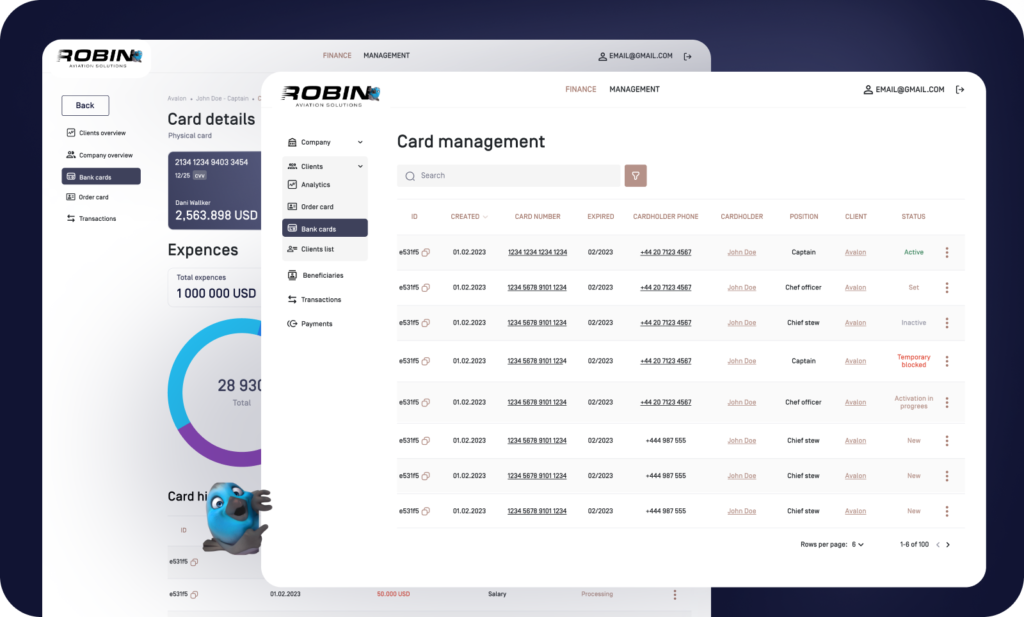Open the Rows per page dropdown
This screenshot has height=617, width=1024.
(857, 545)
